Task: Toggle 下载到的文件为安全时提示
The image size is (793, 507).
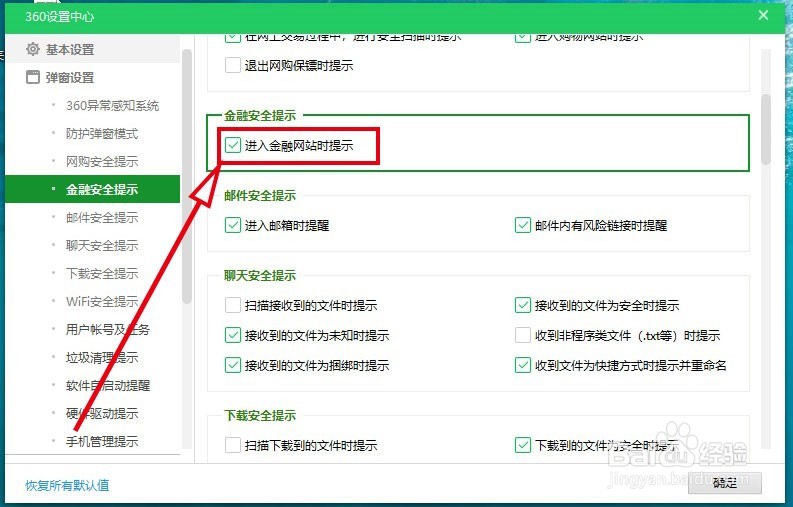Action: pyautogui.click(x=522, y=445)
